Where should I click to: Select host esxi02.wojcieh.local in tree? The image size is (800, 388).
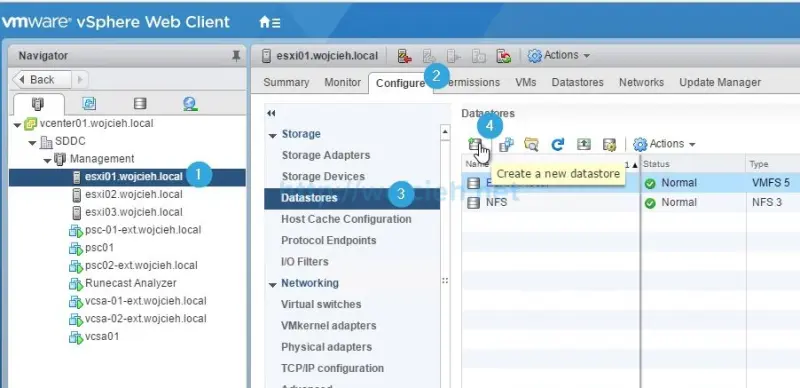(x=134, y=195)
